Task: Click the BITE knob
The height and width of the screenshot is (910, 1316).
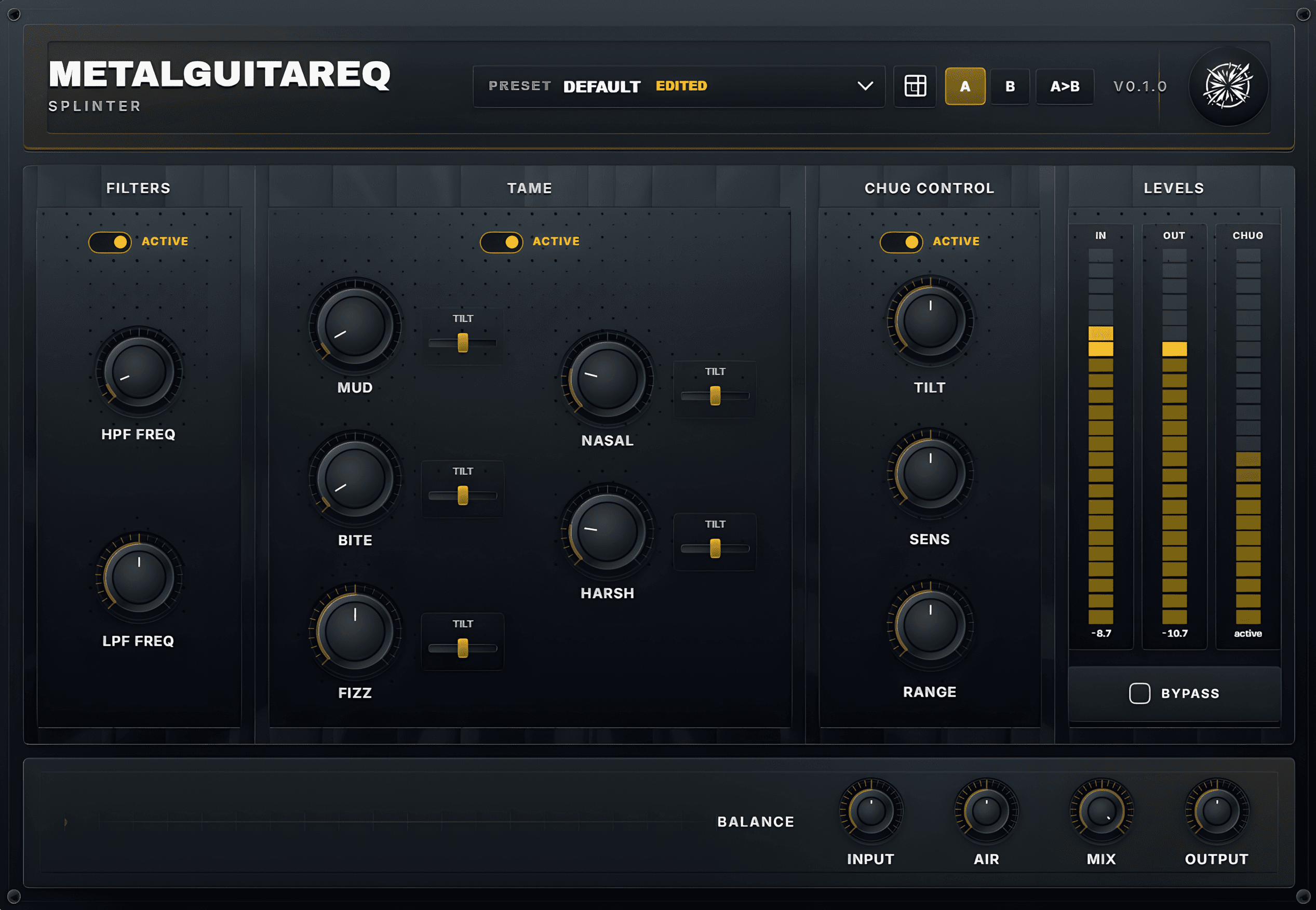Action: point(355,478)
